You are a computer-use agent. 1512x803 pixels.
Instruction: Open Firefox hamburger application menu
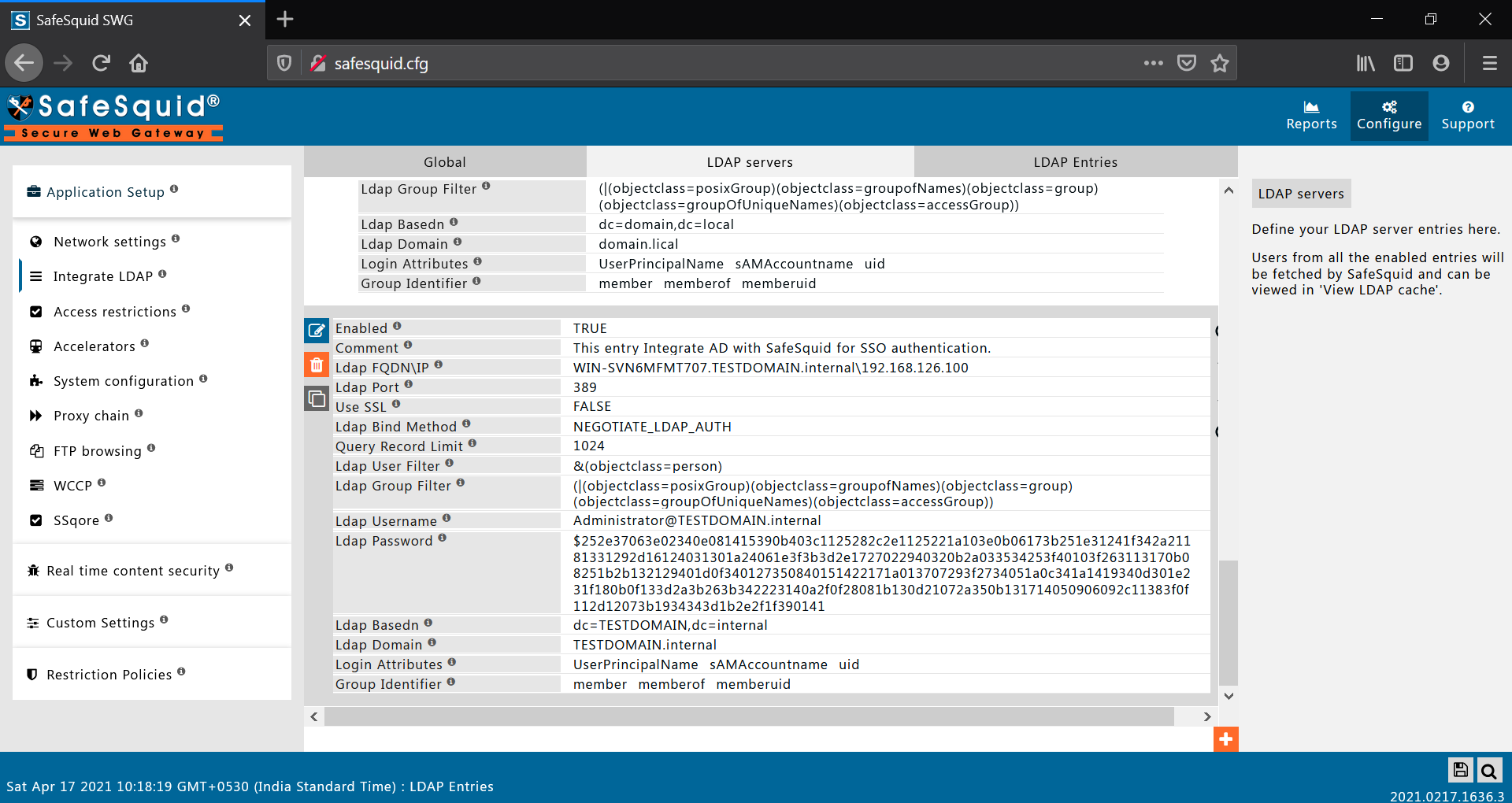(1490, 63)
